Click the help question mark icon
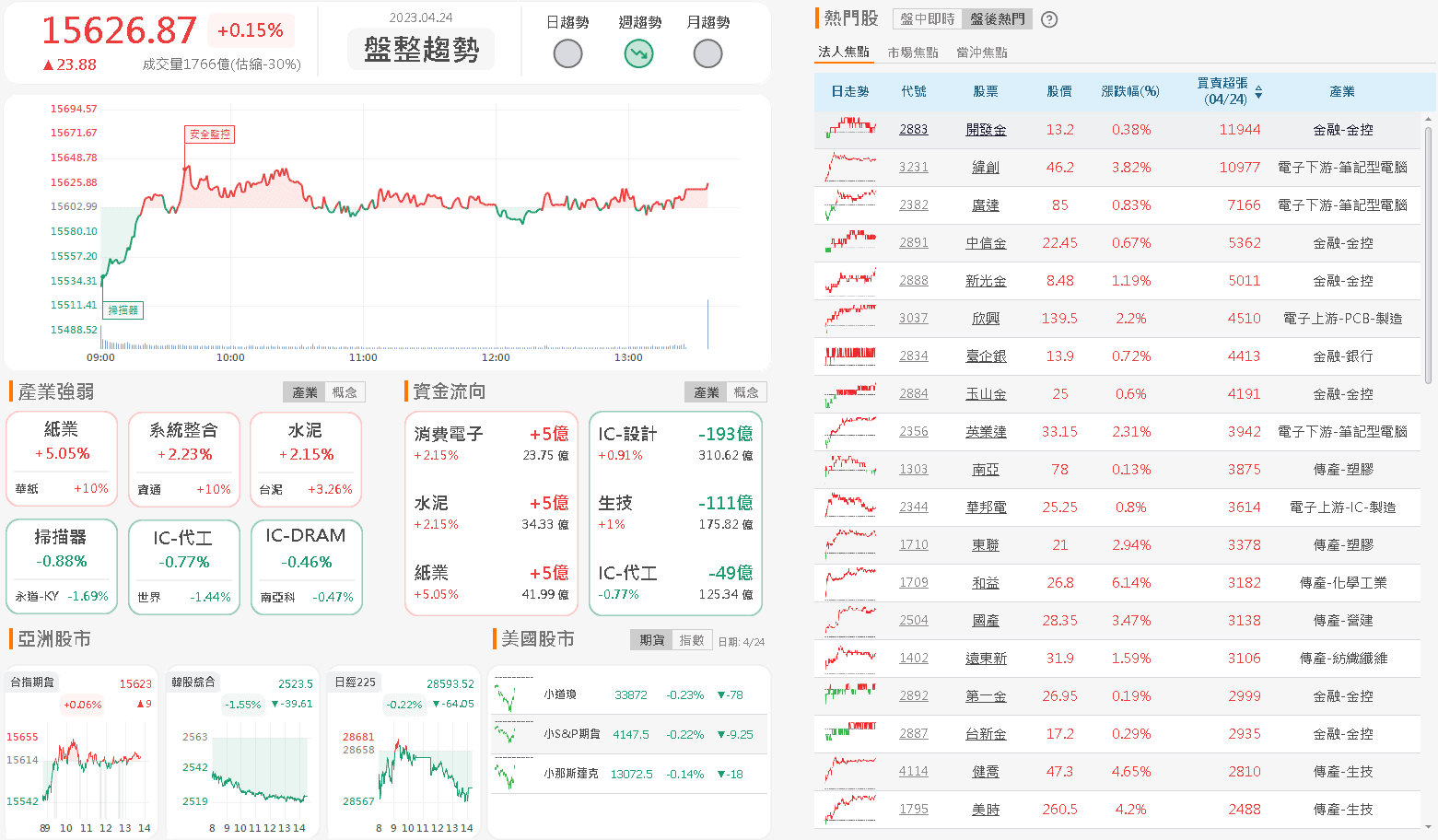Image resolution: width=1438 pixels, height=840 pixels. pyautogui.click(x=1048, y=19)
